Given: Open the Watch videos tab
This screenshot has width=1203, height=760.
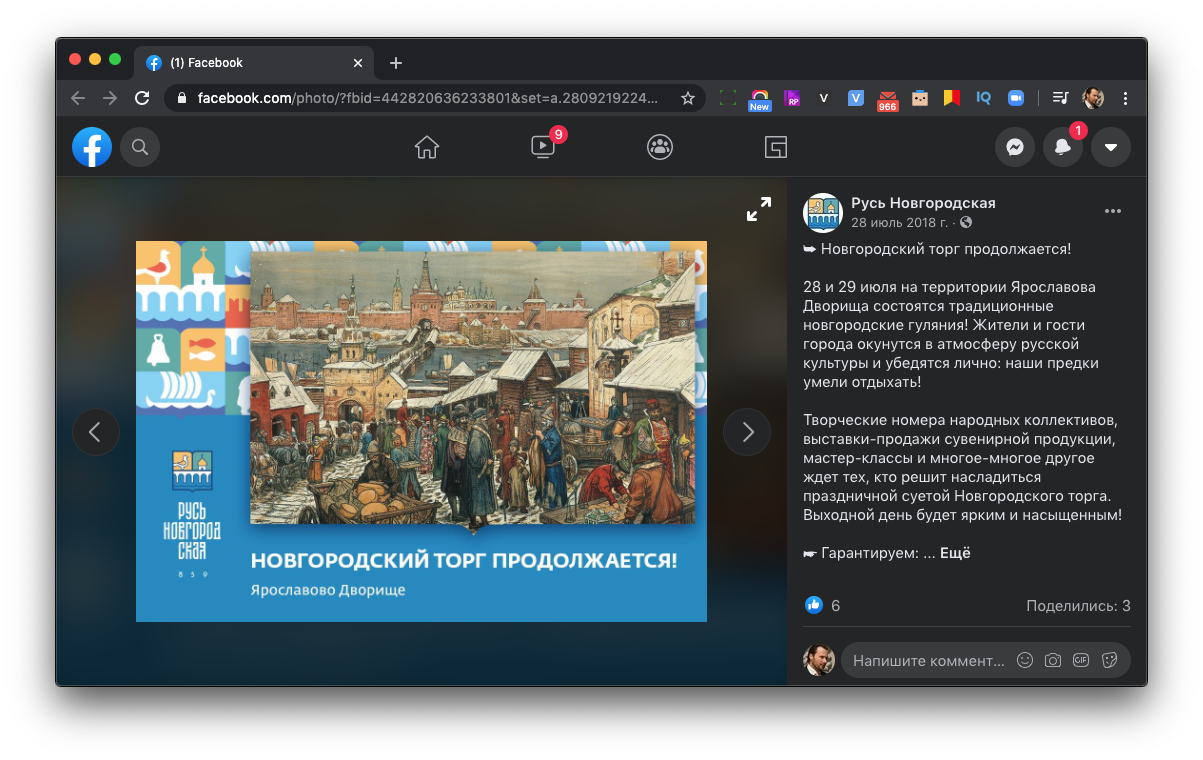Looking at the screenshot, I should 543,148.
